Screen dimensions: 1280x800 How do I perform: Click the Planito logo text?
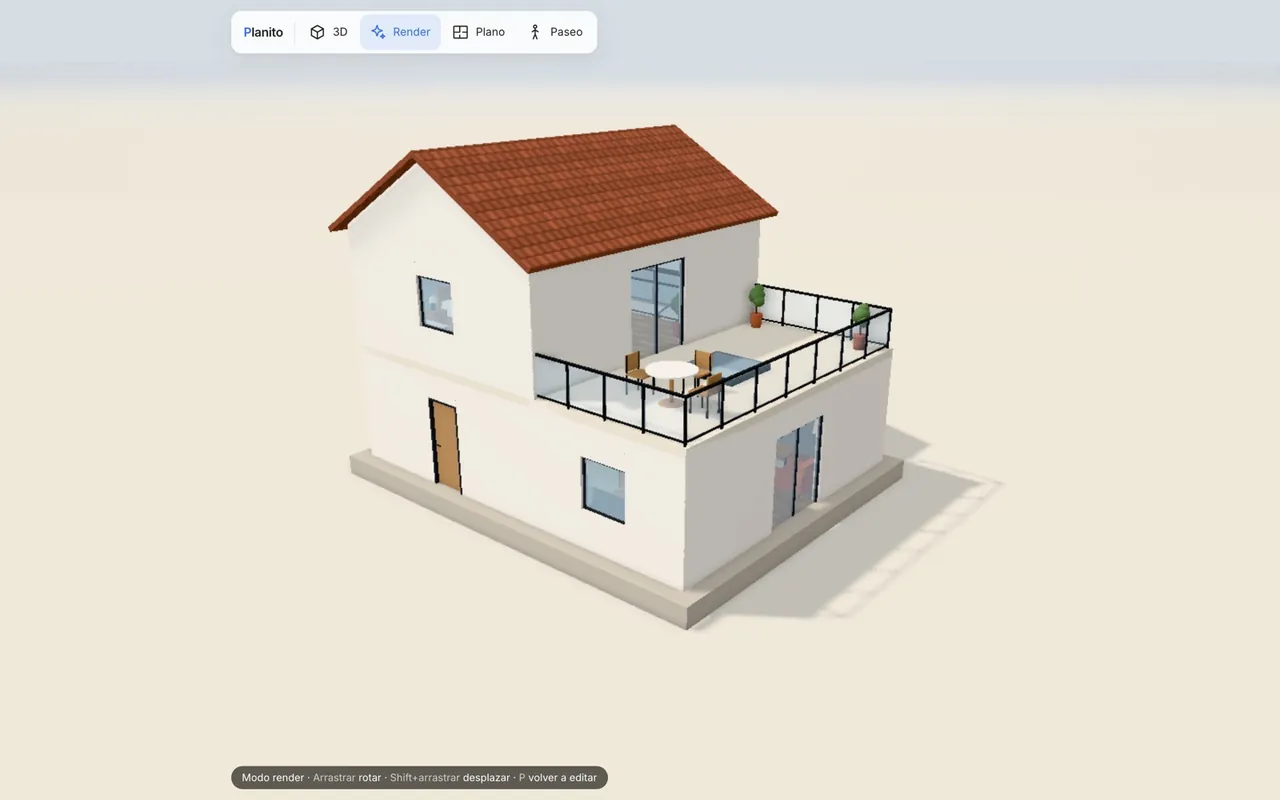263,32
